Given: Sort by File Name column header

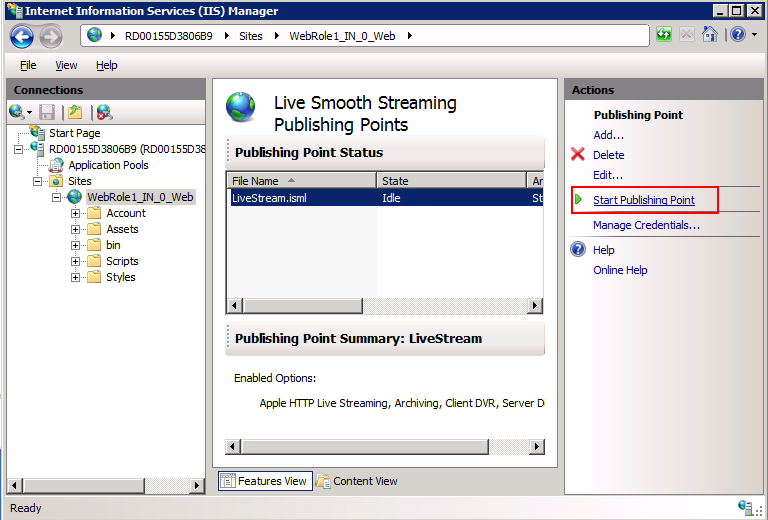Looking at the screenshot, I should tap(302, 181).
